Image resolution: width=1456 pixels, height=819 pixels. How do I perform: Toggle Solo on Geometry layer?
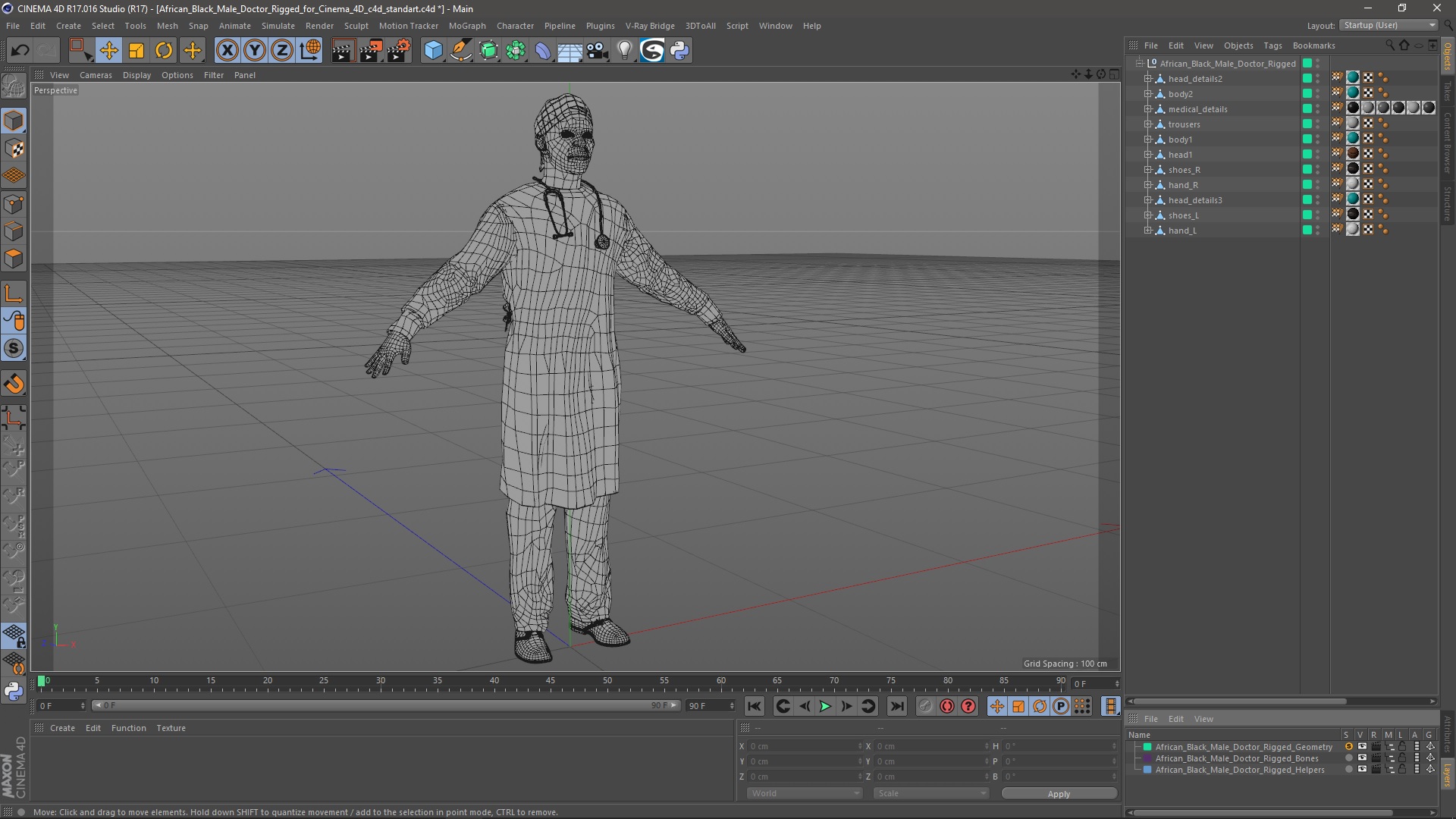click(x=1348, y=747)
